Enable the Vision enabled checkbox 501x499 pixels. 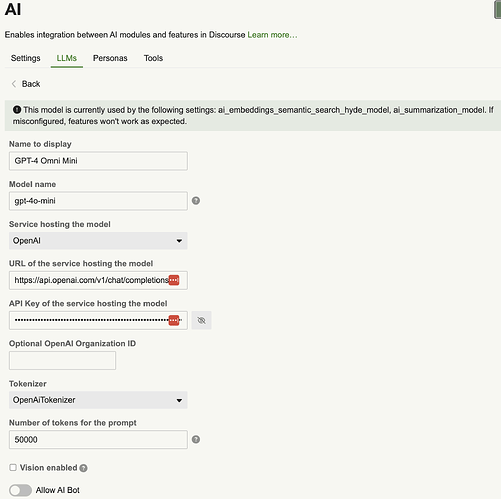point(13,468)
